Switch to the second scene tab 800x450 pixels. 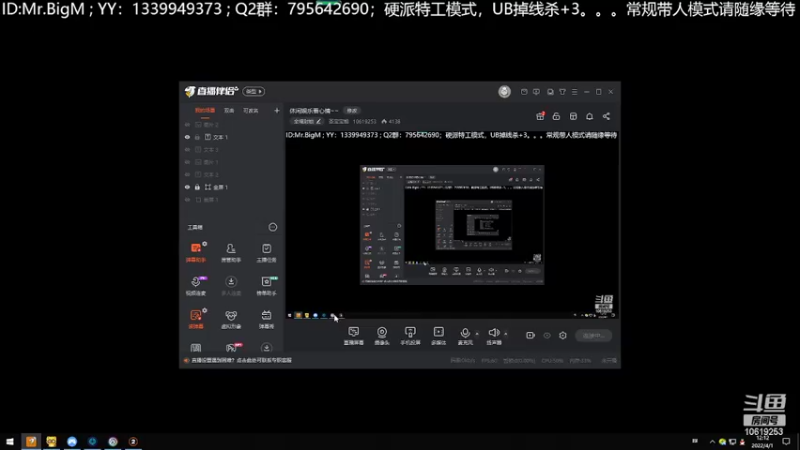click(229, 110)
